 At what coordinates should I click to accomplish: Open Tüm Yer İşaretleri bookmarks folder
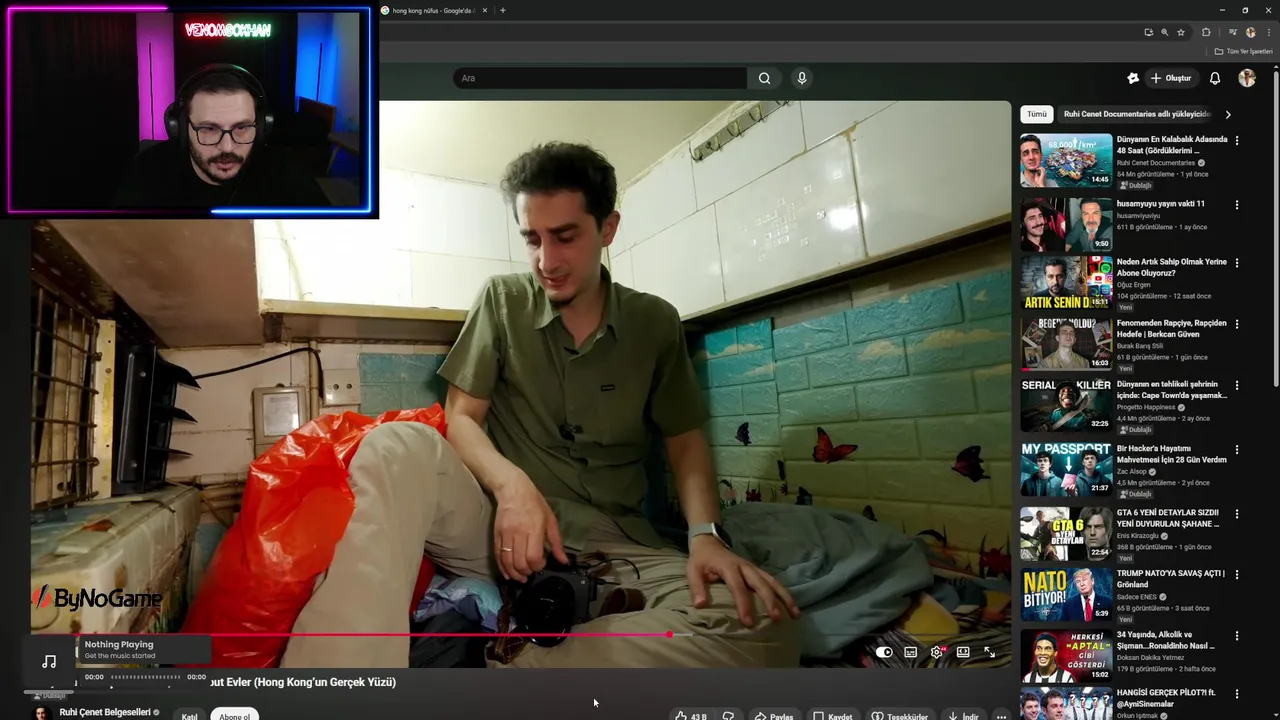1244,51
